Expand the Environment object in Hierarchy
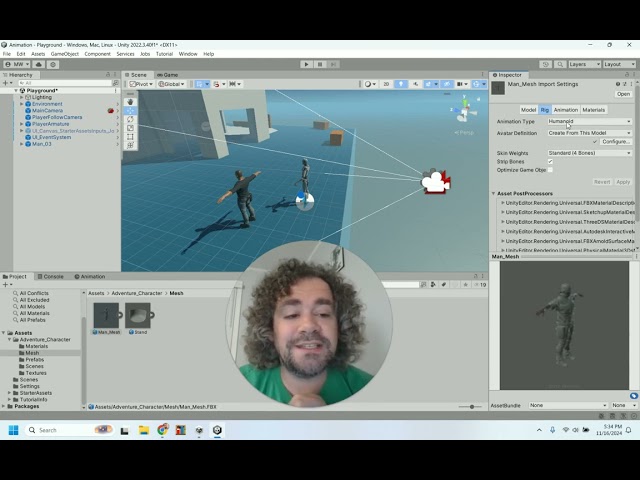 (22, 104)
